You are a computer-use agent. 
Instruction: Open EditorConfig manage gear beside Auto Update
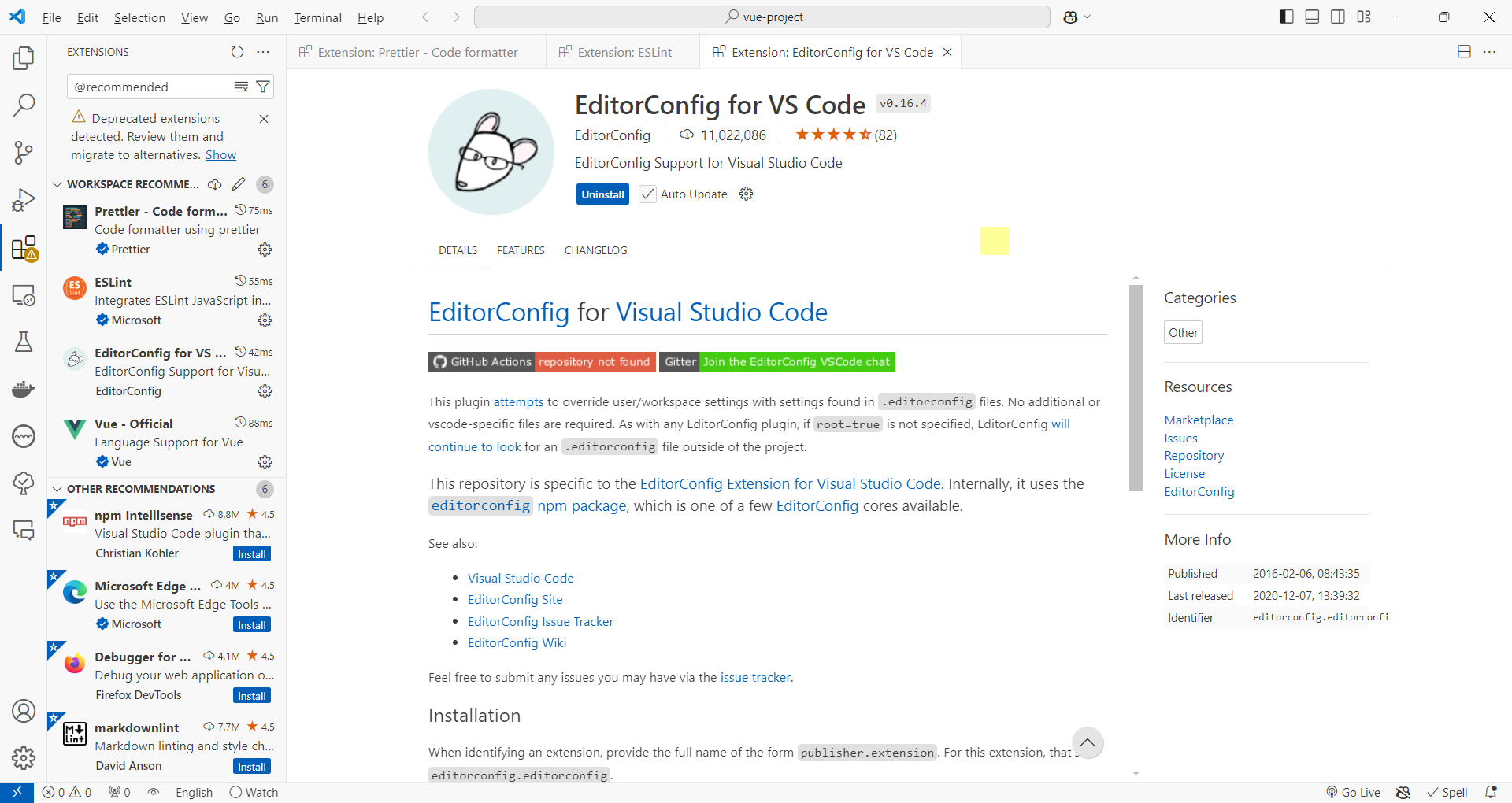[x=747, y=194]
